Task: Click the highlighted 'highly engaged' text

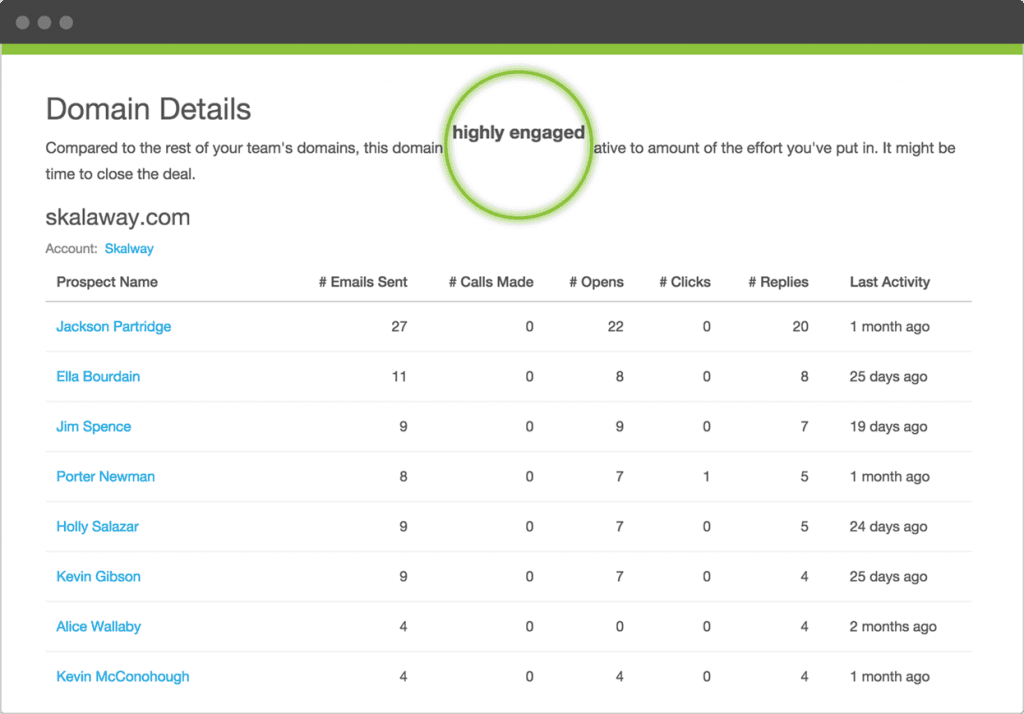Action: pos(518,133)
